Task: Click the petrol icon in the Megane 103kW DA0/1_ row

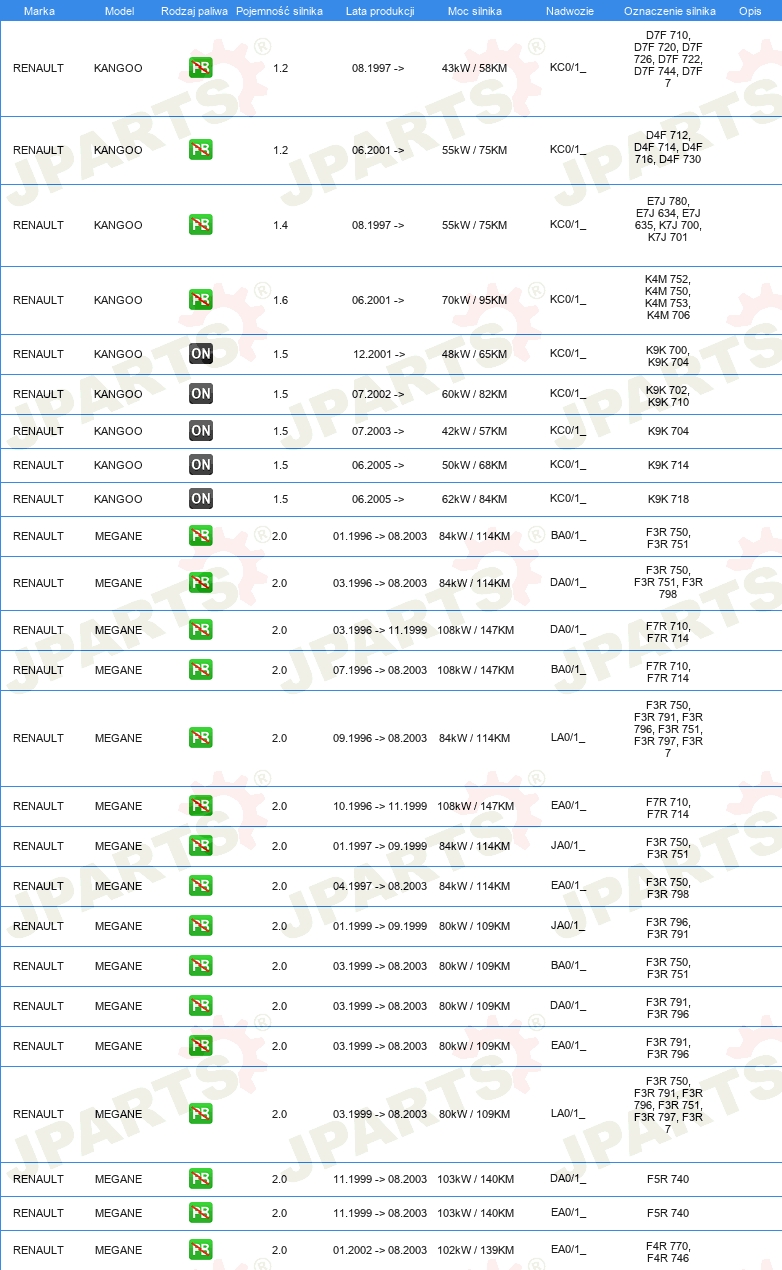Action: [201, 1179]
